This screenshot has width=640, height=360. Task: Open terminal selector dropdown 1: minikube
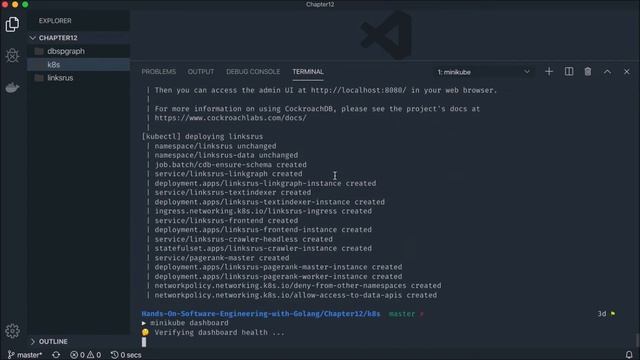(484, 72)
